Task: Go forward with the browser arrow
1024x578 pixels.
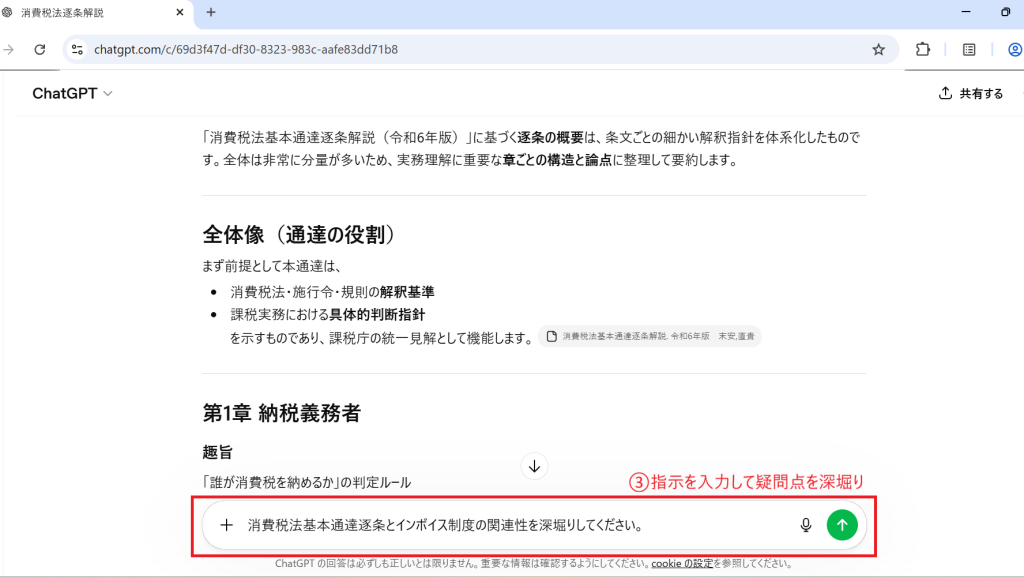Action: pyautogui.click(x=9, y=49)
